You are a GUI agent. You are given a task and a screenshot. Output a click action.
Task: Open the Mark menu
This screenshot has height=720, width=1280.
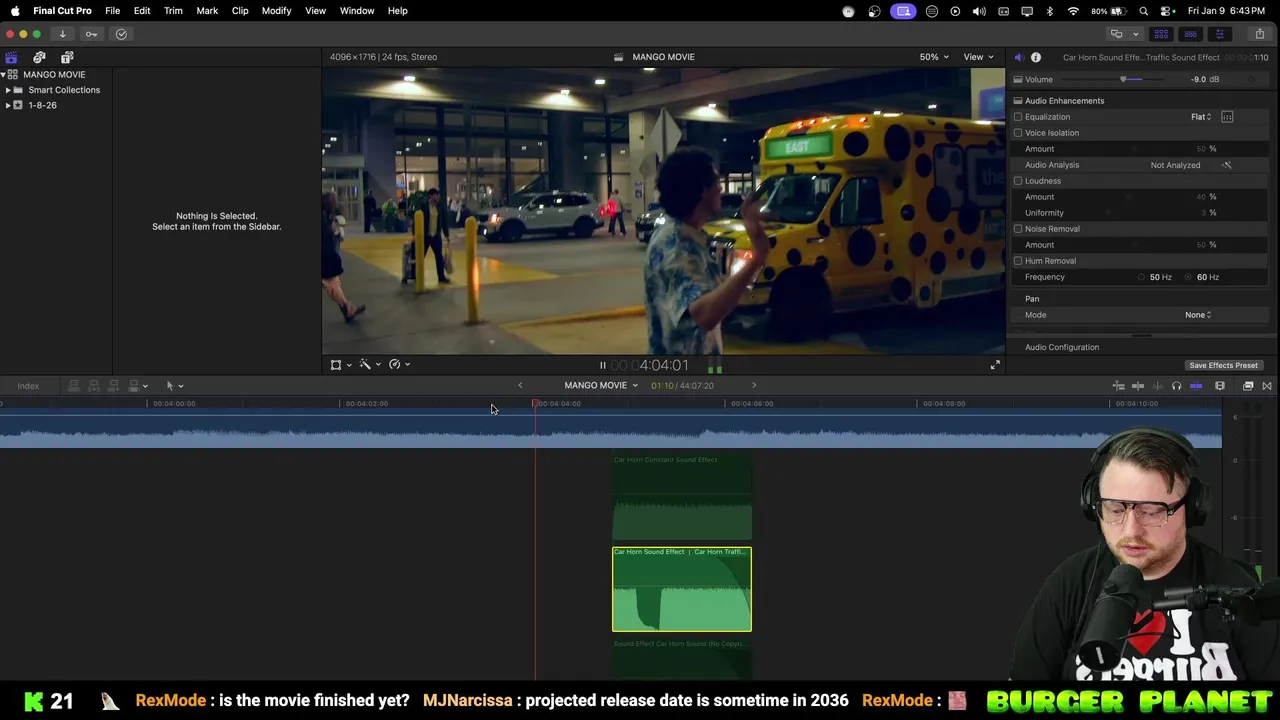click(207, 11)
